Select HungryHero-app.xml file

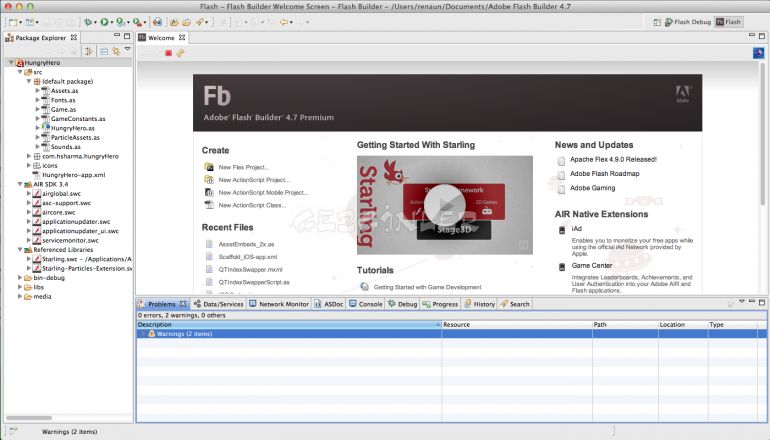click(x=74, y=175)
